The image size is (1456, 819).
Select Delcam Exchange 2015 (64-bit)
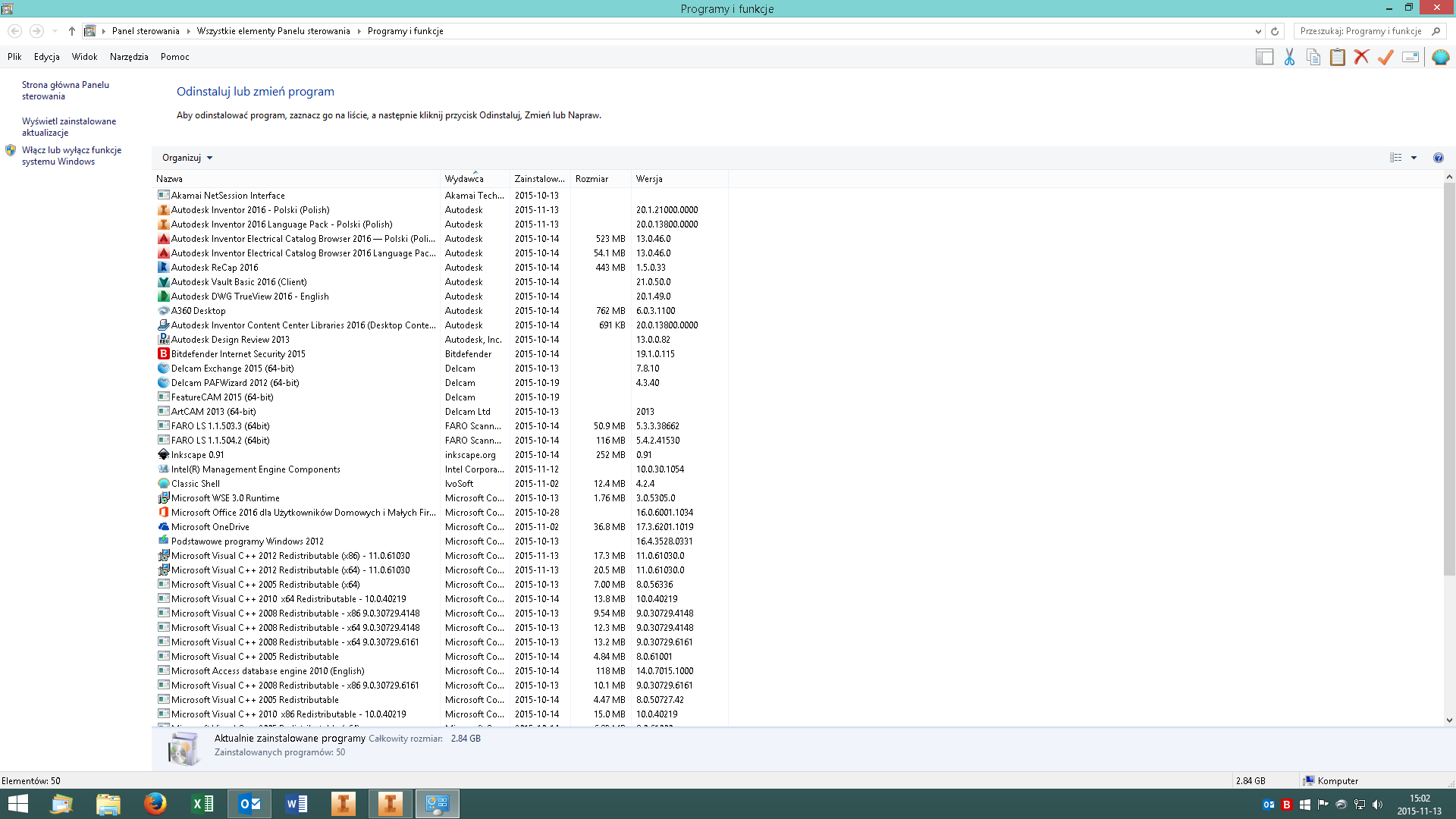(x=440, y=369)
